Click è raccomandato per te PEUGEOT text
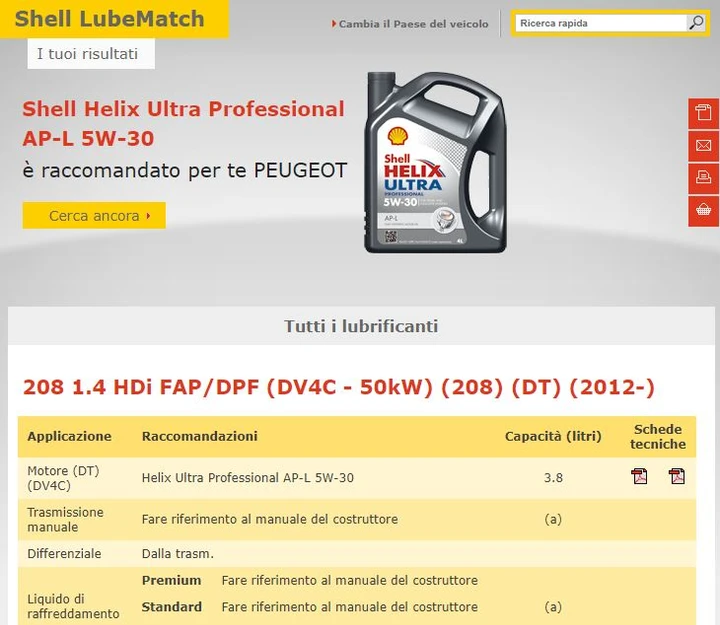Viewport: 720px width, 625px height. click(185, 170)
